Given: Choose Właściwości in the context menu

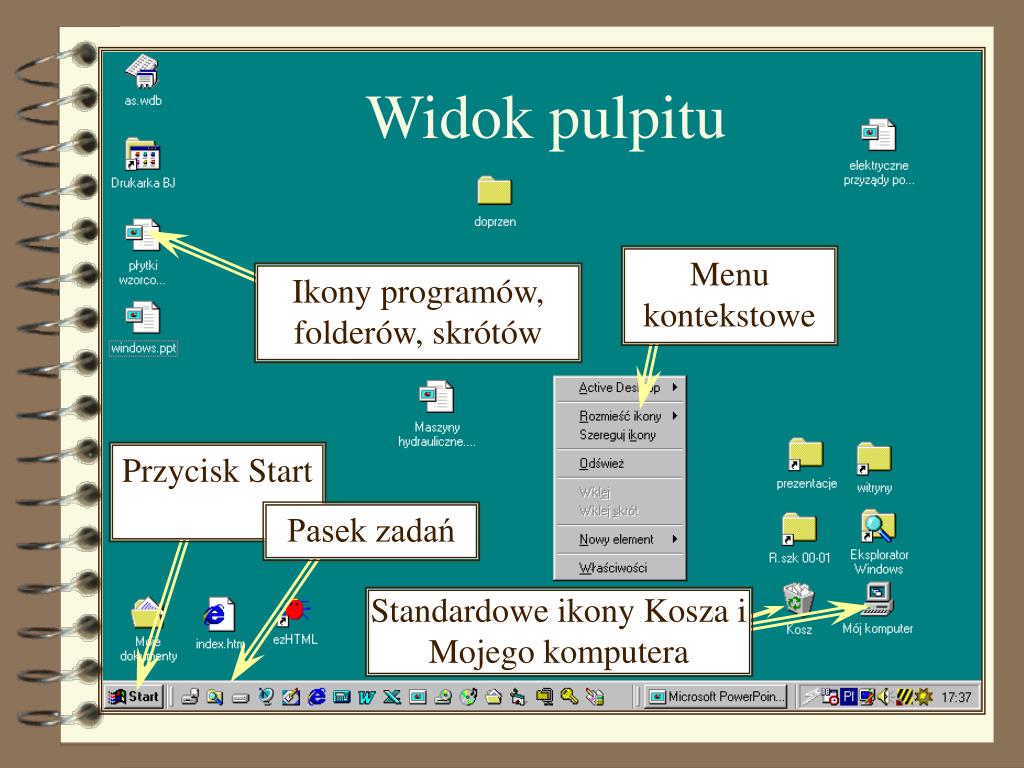Looking at the screenshot, I should tap(620, 568).
